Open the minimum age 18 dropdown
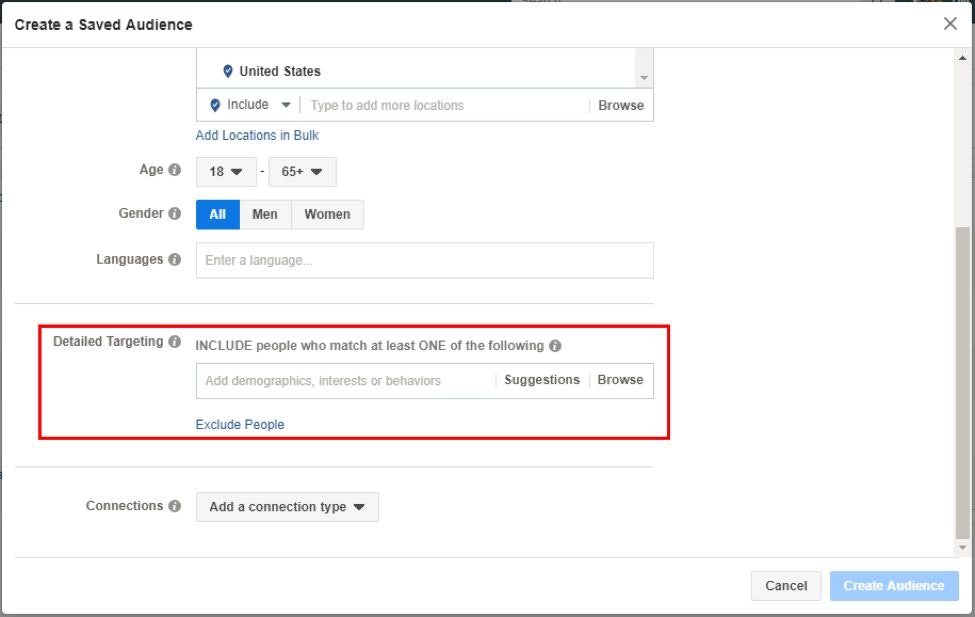This screenshot has height=617, width=975. click(x=226, y=172)
